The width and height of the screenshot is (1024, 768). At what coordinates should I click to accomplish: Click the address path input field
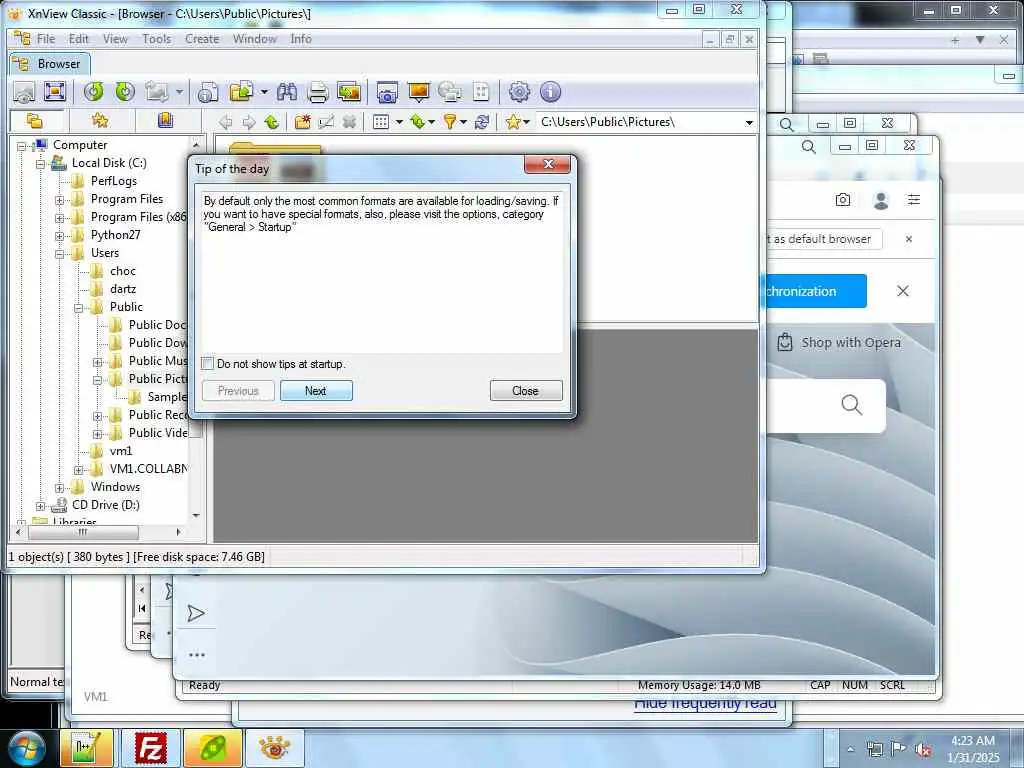(640, 122)
